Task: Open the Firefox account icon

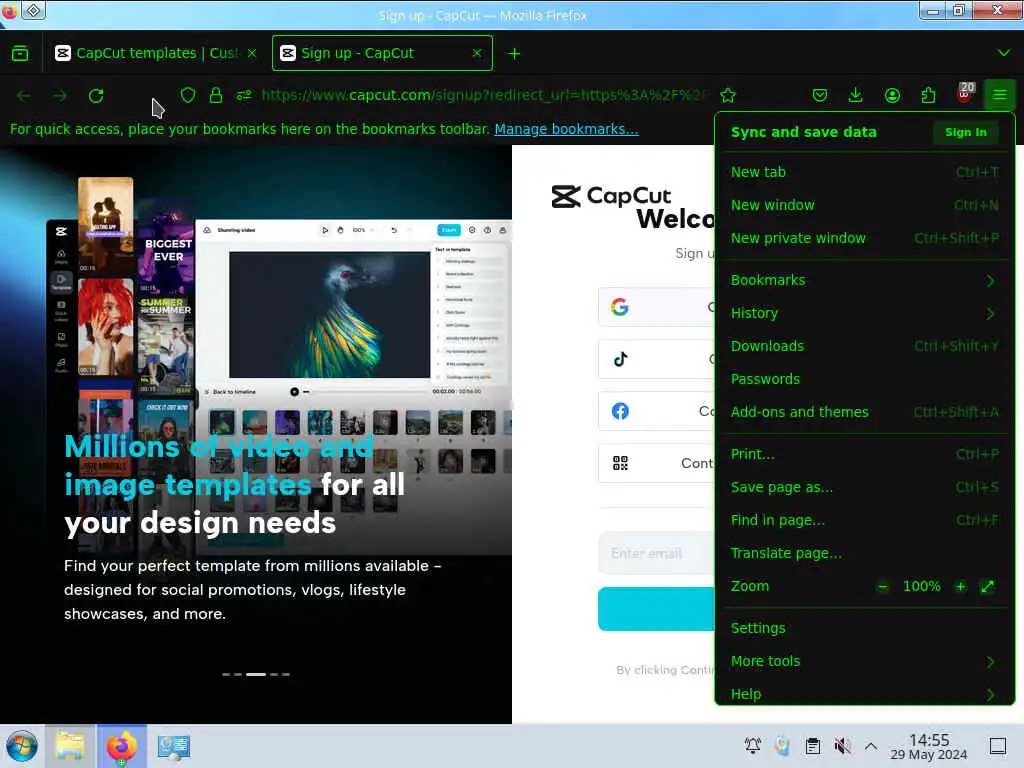Action: pyautogui.click(x=892, y=95)
